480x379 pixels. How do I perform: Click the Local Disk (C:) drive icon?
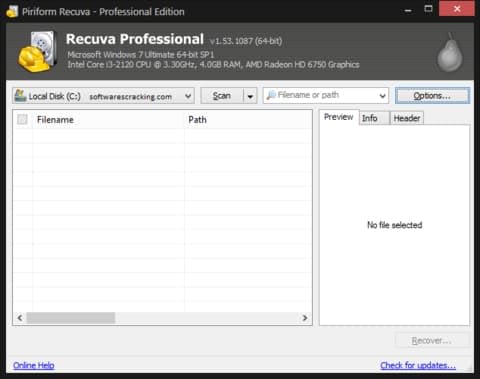click(20, 96)
